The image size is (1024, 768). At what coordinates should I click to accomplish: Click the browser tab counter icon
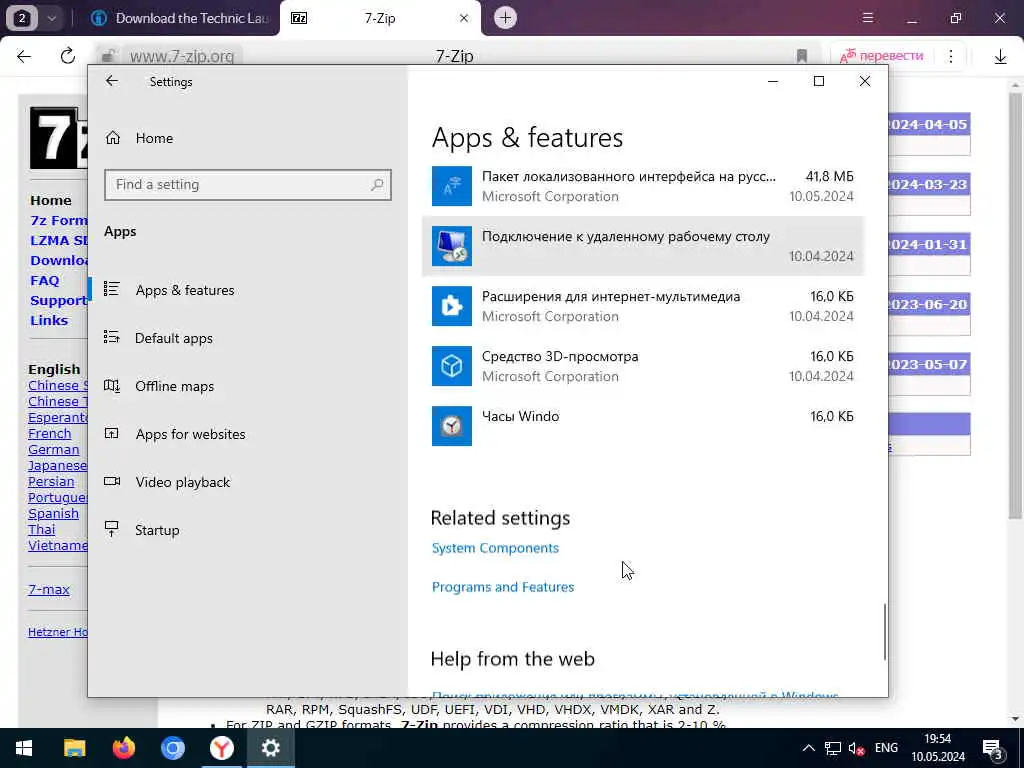pyautogui.click(x=22, y=18)
